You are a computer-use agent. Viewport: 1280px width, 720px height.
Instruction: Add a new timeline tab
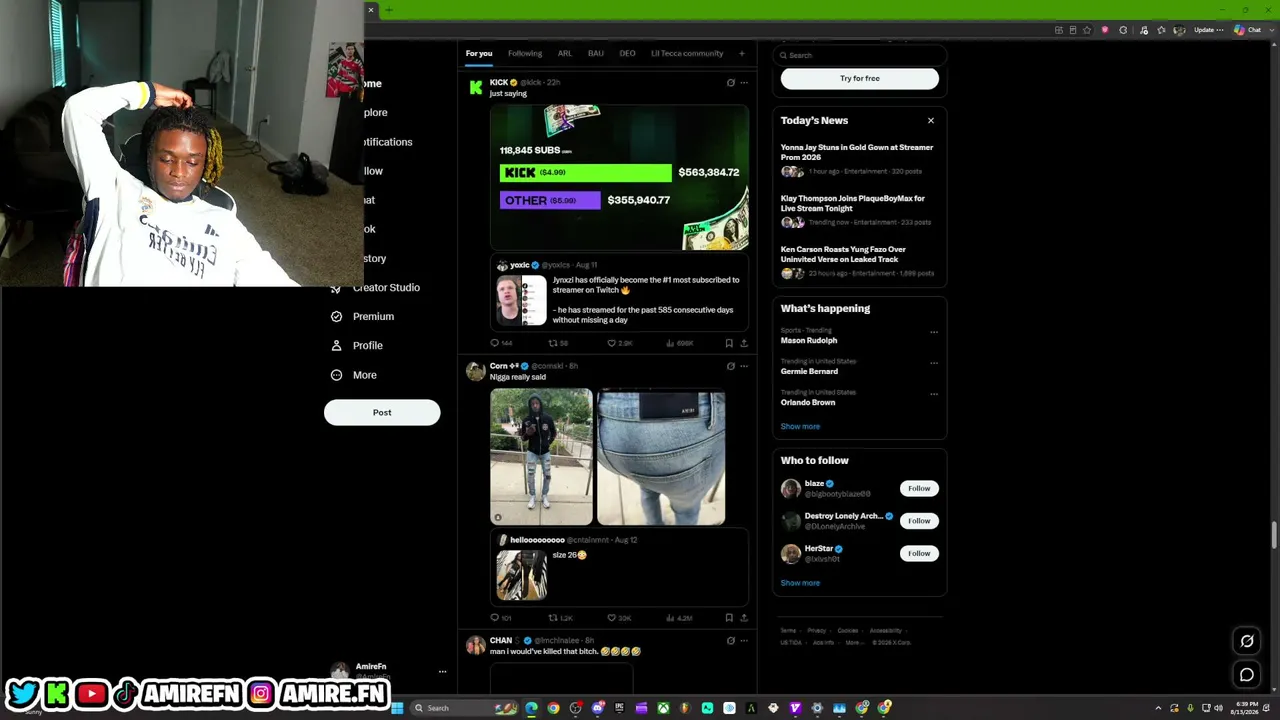tap(741, 53)
